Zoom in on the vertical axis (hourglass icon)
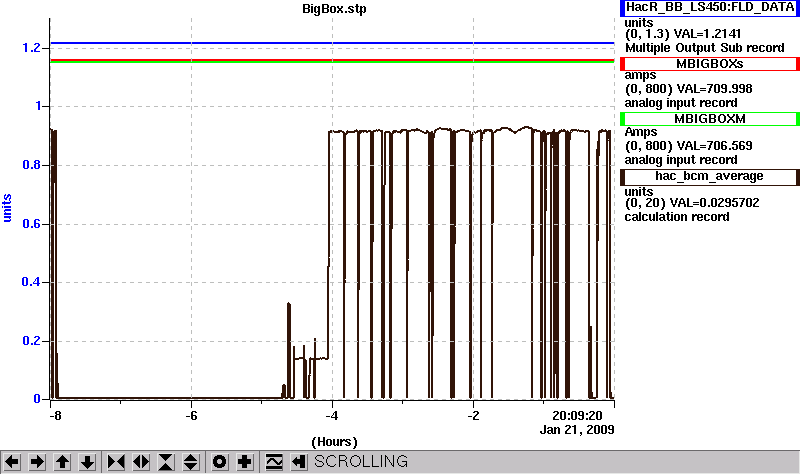800x474 pixels. [x=166, y=462]
